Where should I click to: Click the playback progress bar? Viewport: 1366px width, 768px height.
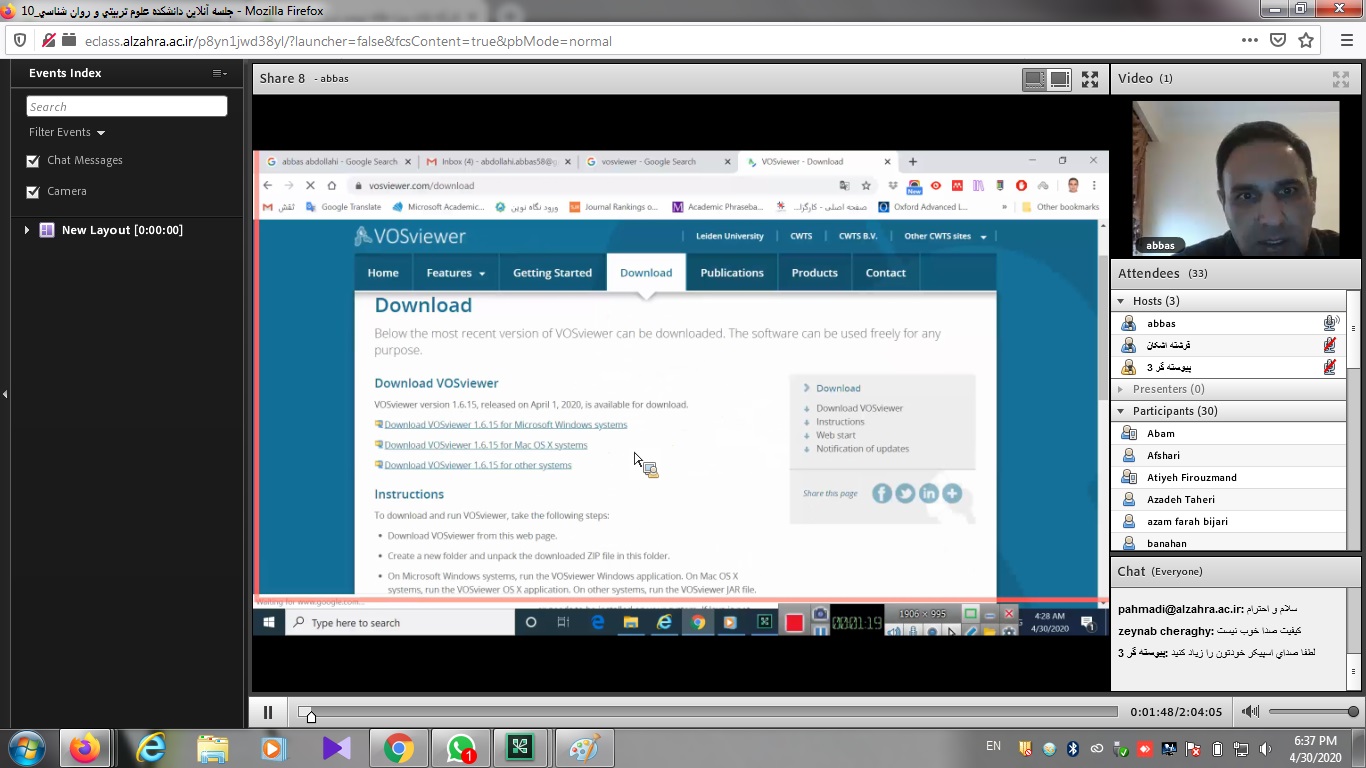(x=707, y=712)
